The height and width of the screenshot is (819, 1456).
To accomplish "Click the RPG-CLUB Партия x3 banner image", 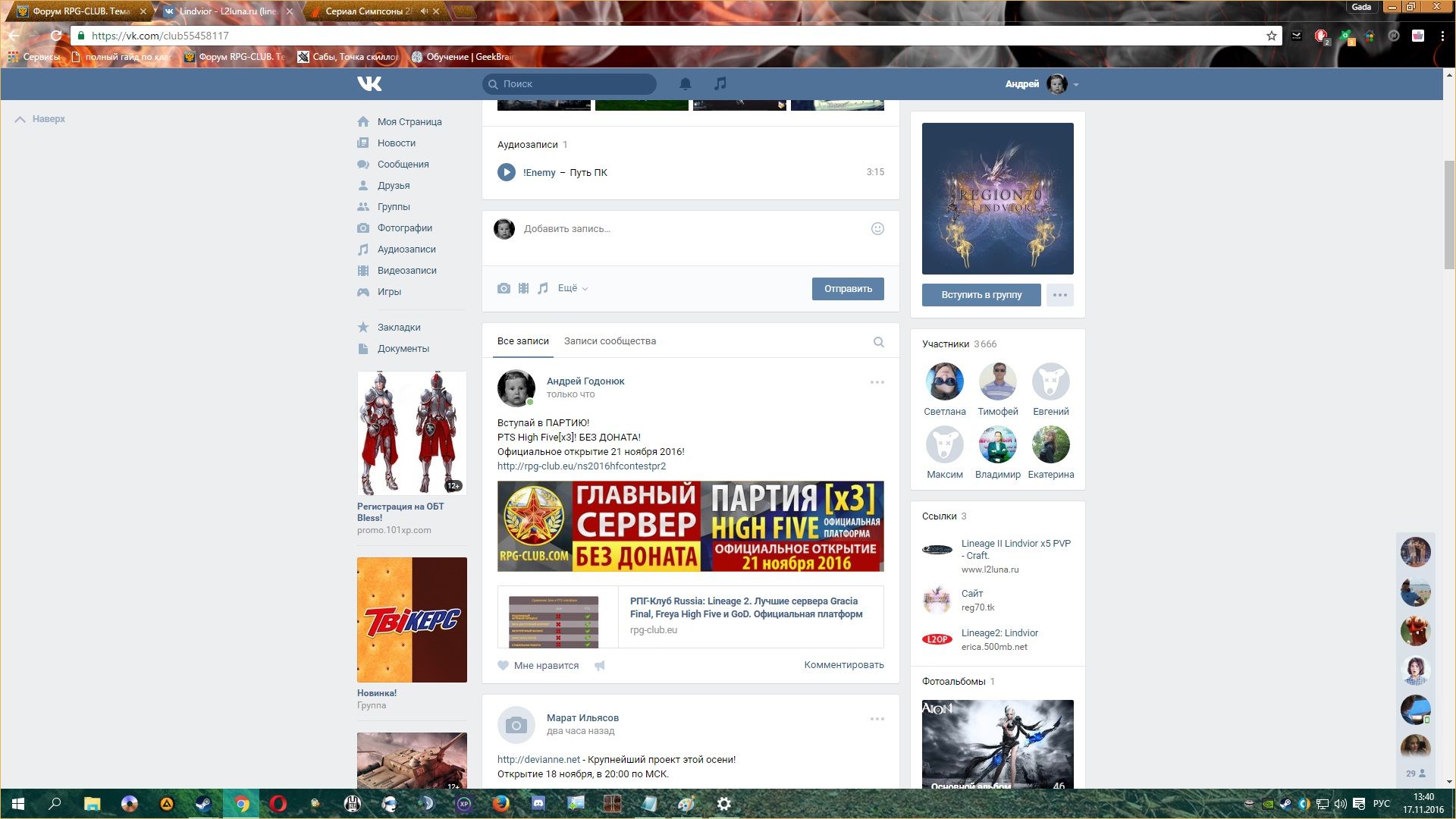I will pyautogui.click(x=690, y=526).
